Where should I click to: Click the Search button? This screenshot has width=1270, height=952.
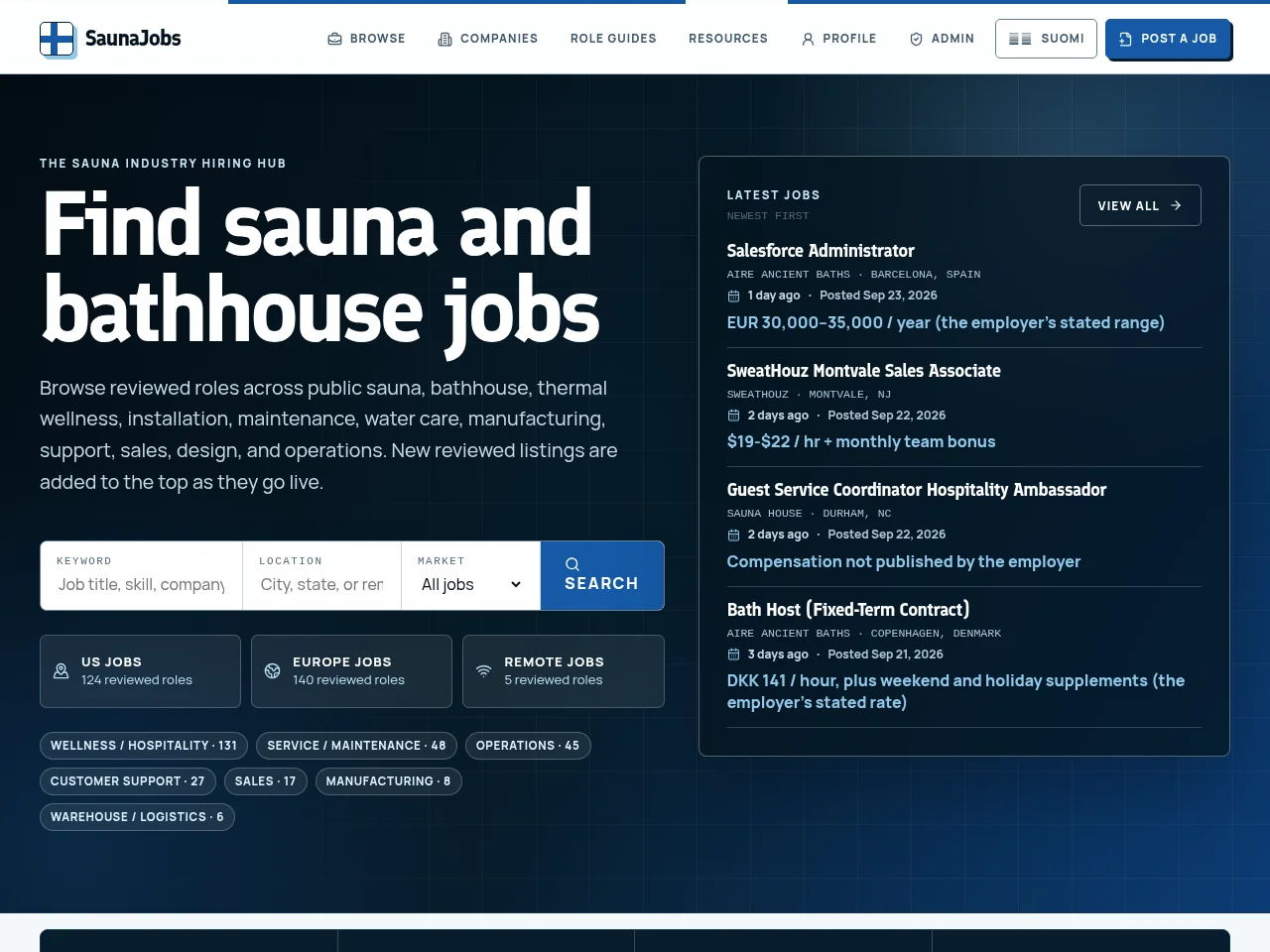click(602, 575)
